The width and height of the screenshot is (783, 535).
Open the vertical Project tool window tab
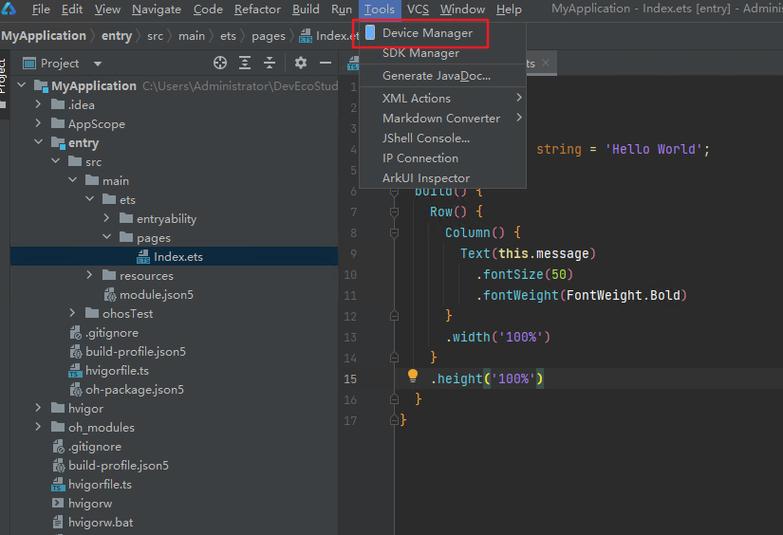click(x=3, y=82)
